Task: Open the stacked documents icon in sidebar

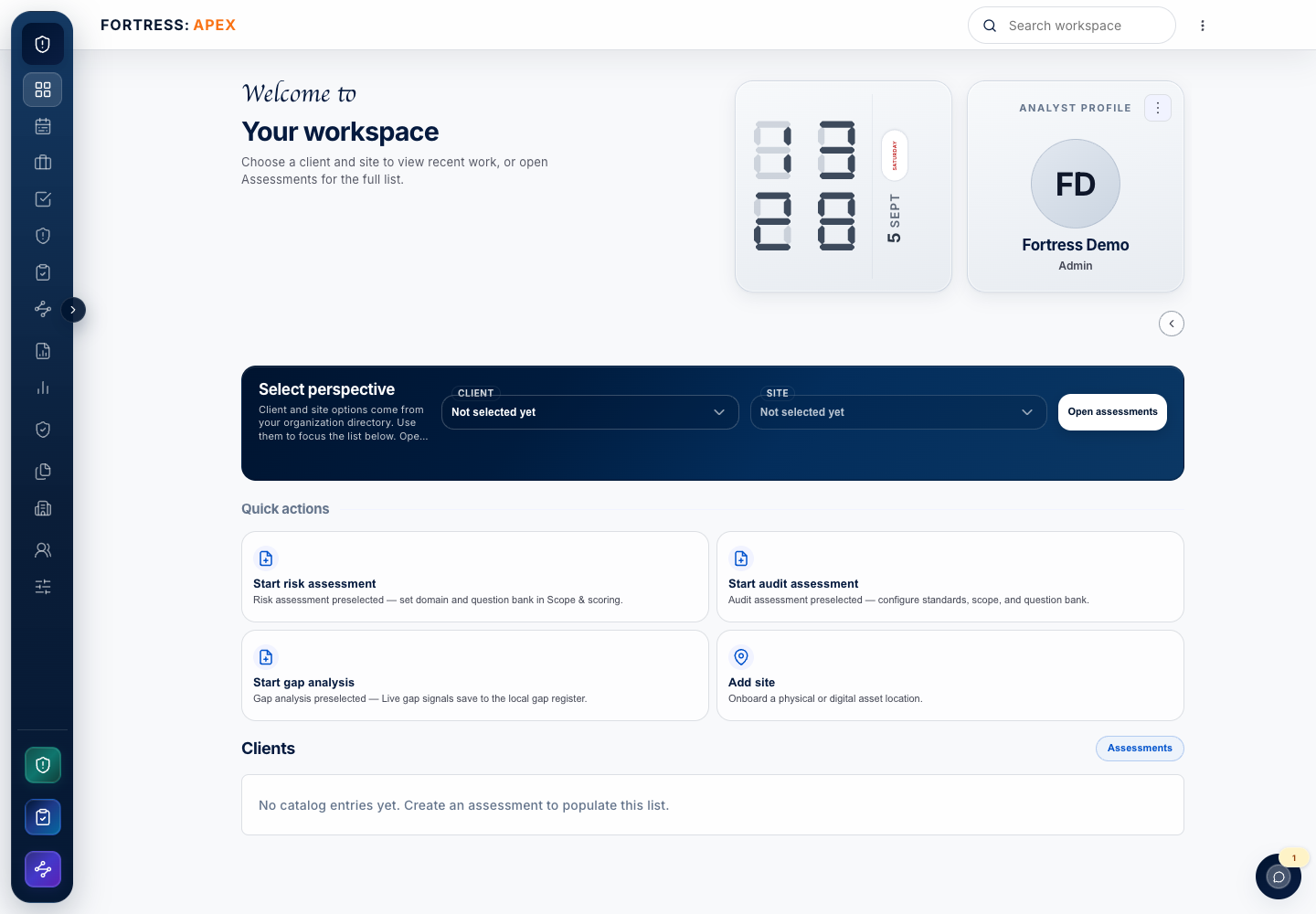Action: point(43,472)
